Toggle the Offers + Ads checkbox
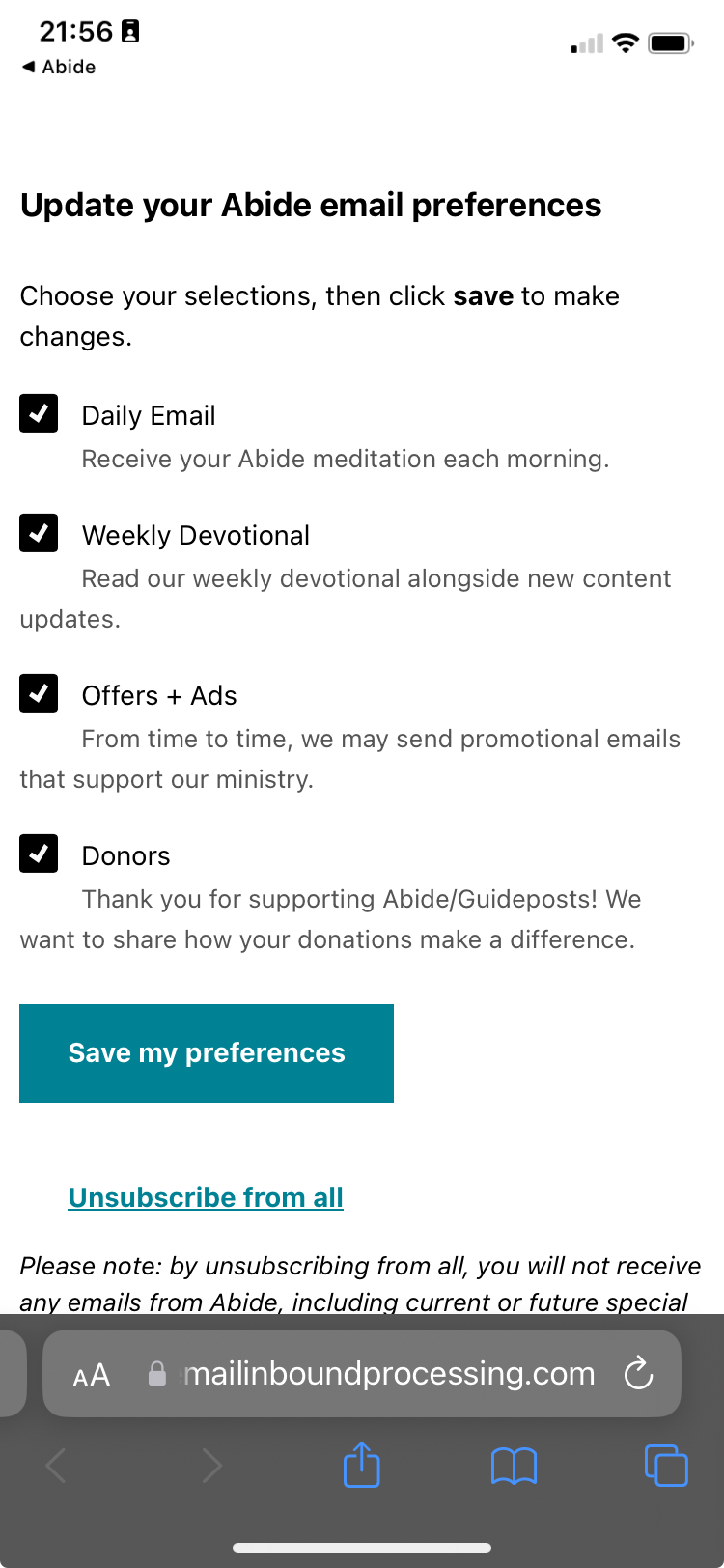This screenshot has height=1568, width=724. 39,693
